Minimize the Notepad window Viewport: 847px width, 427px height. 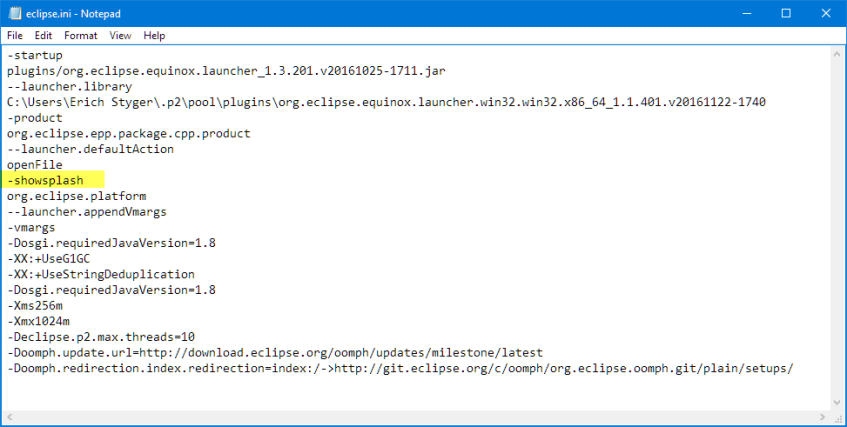click(x=740, y=13)
